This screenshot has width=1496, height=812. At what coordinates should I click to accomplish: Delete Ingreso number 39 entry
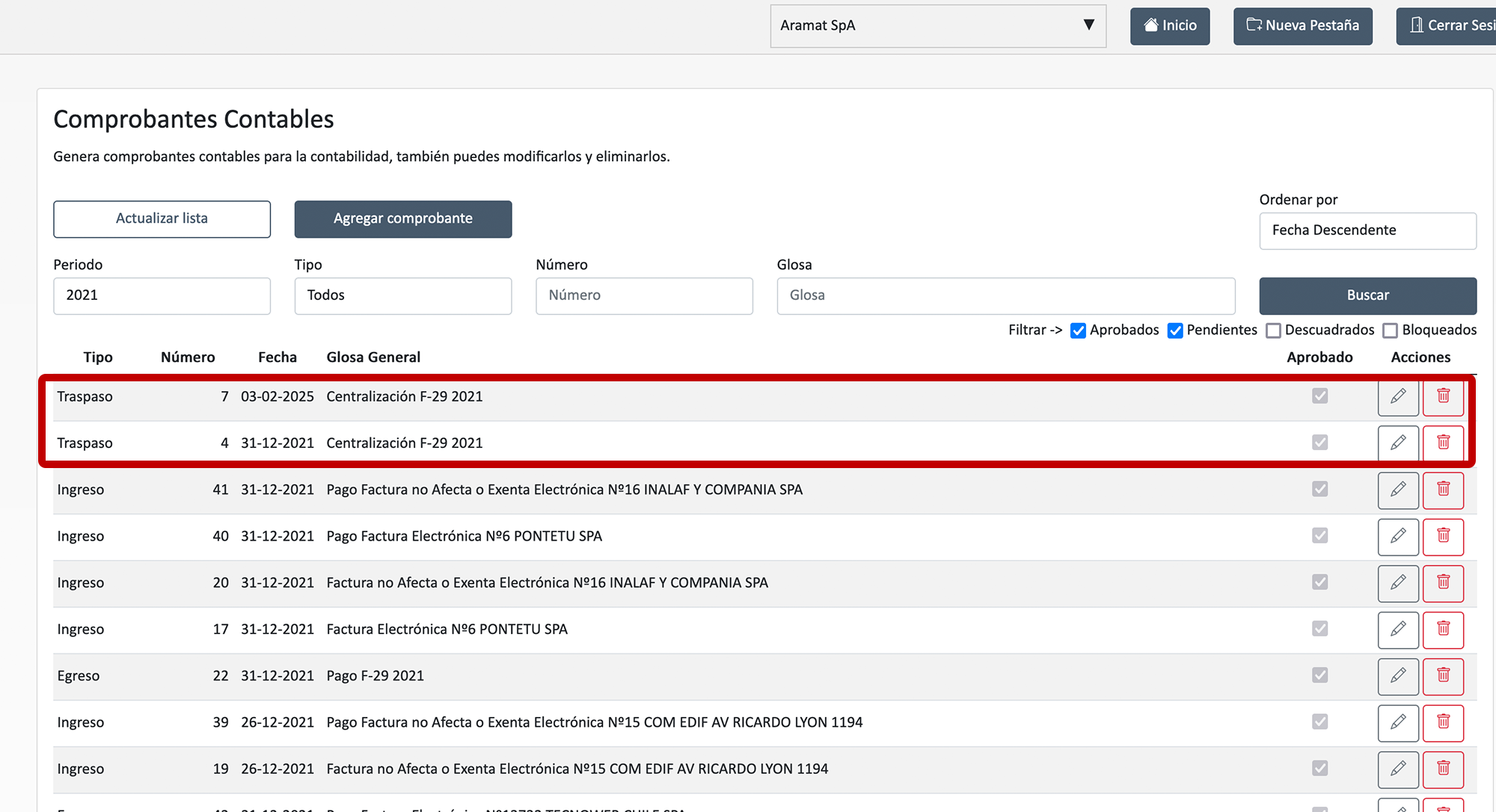[1443, 722]
